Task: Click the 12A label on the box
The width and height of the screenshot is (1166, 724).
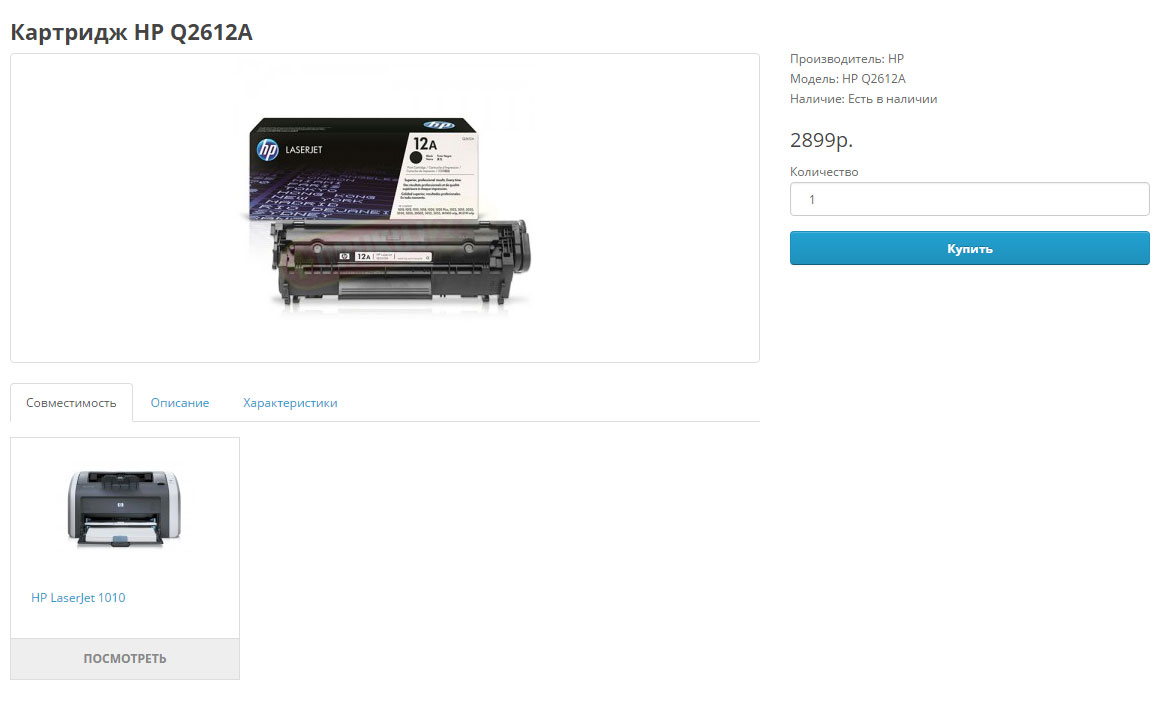Action: pos(425,143)
